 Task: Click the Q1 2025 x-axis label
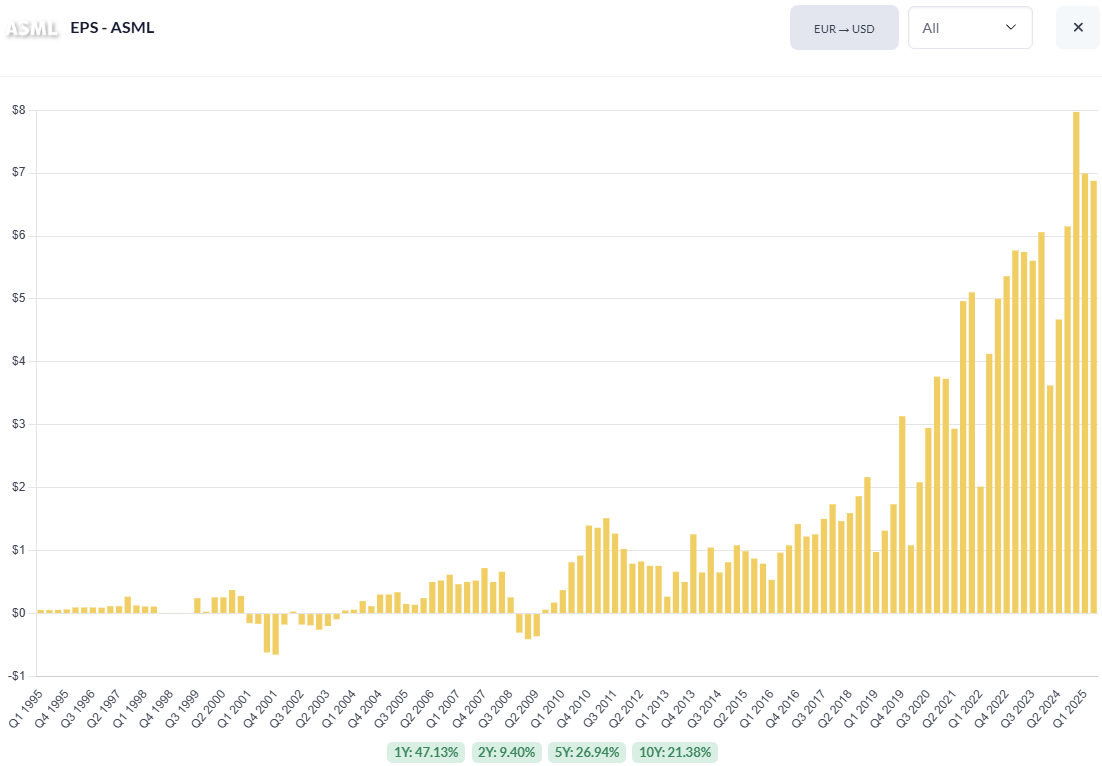tap(1068, 708)
